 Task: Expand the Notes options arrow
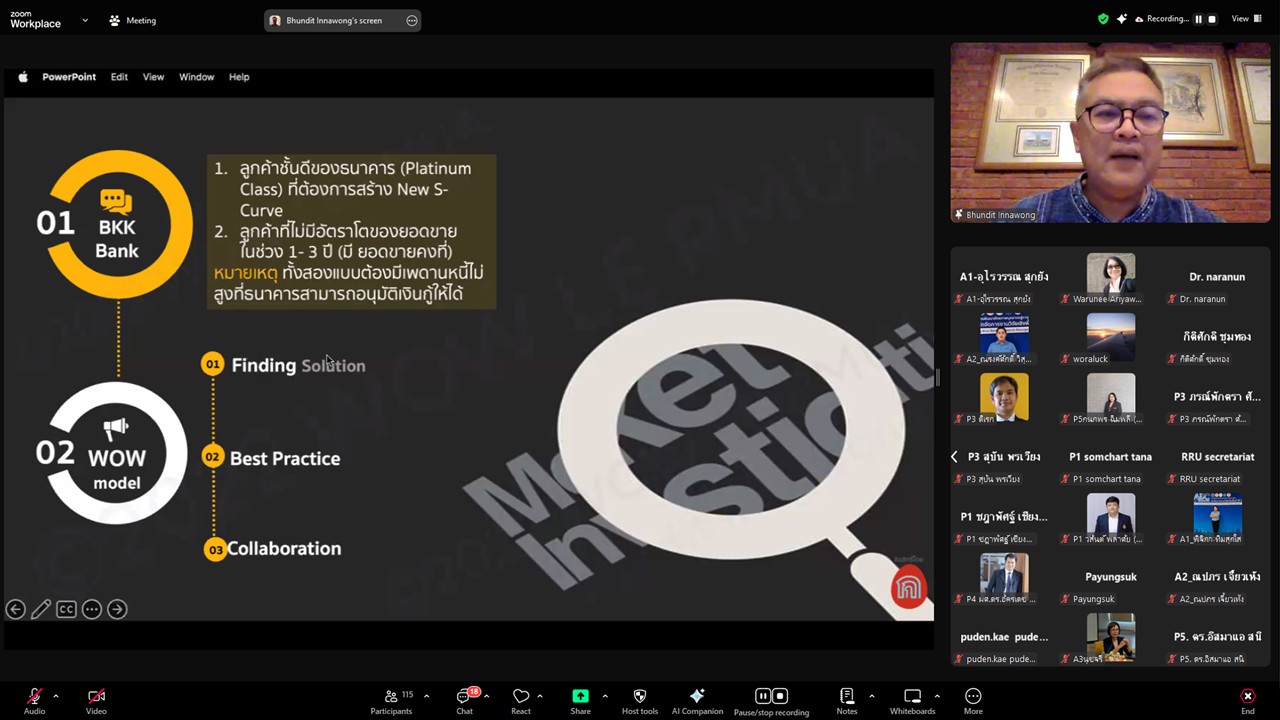pos(871,696)
